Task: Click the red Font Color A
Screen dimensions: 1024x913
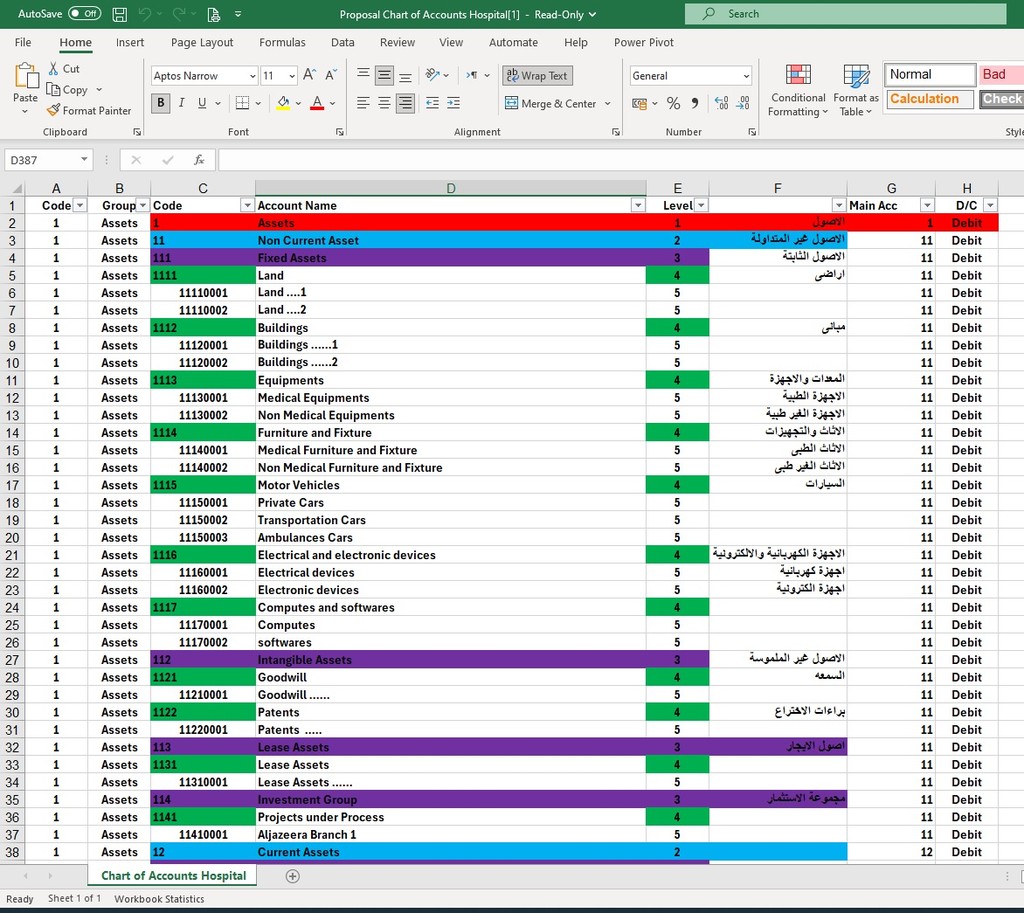Action: [317, 103]
